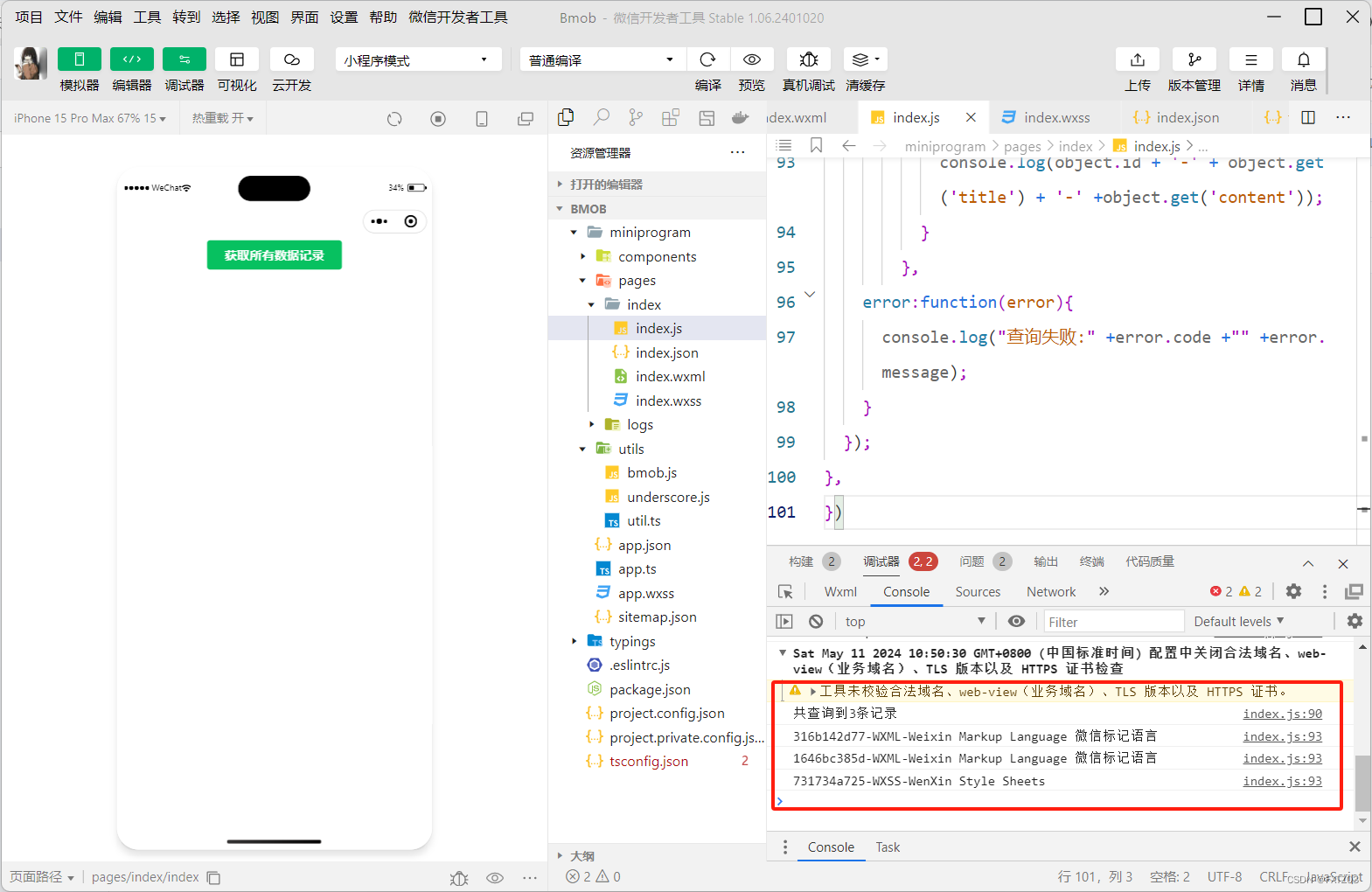
Task: Clear the console with the block icon
Action: [816, 621]
